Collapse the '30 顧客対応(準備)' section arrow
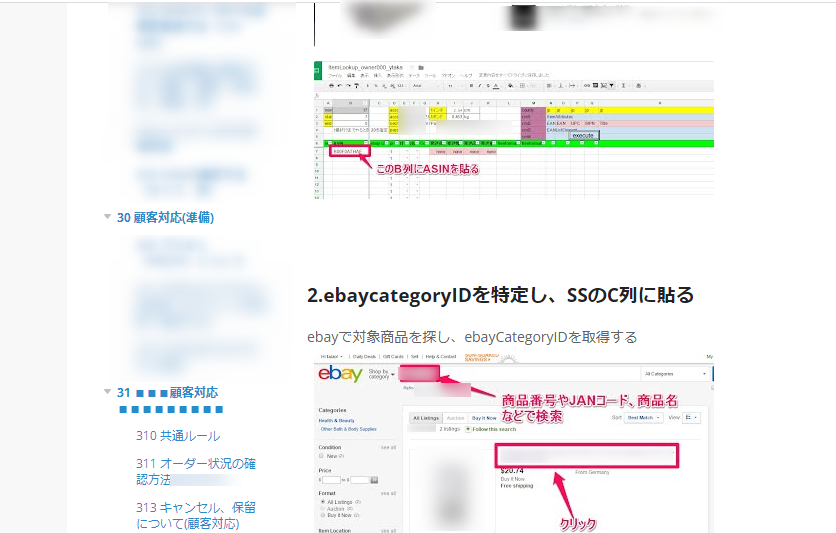The width and height of the screenshot is (836, 533). click(x=107, y=216)
